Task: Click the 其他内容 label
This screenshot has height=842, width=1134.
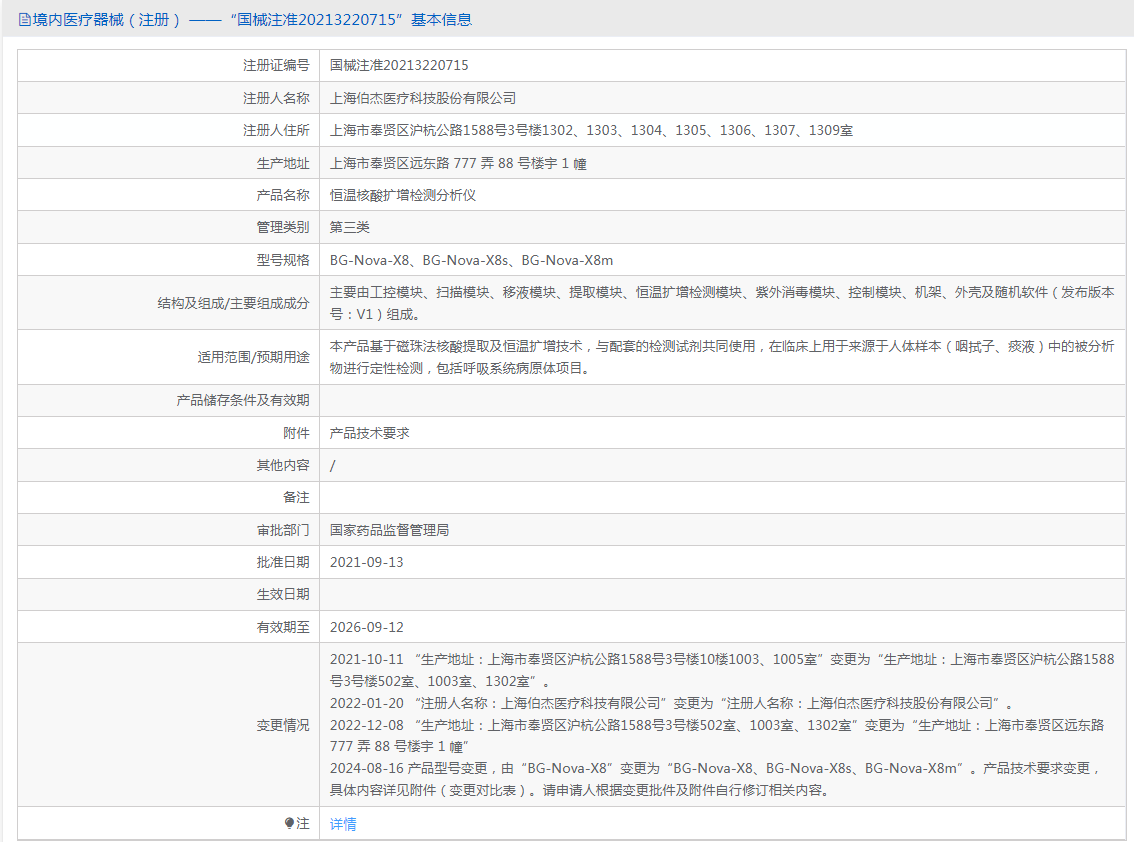Action: point(283,465)
